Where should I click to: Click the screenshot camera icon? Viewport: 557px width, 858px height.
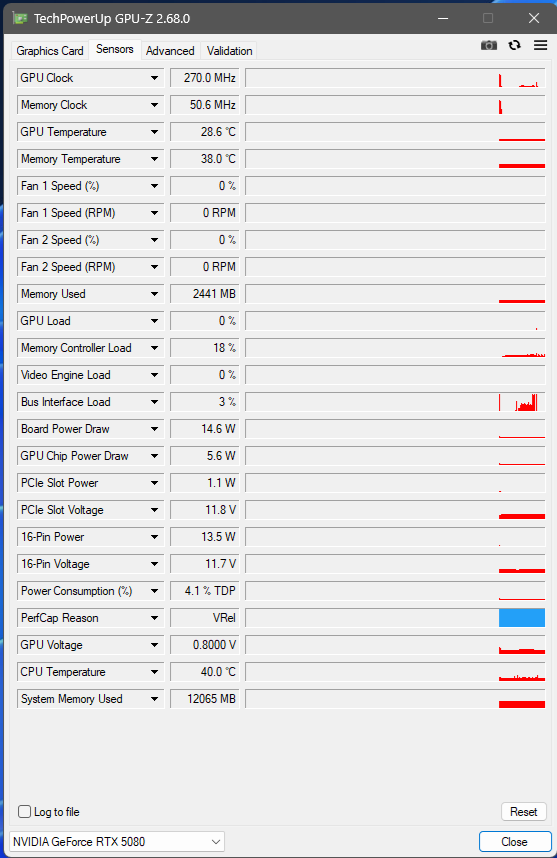click(489, 45)
